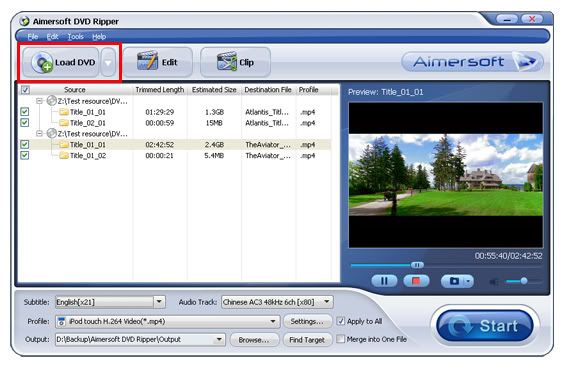Click the TheAviator destination of 2.4GB row
564x366 pixels.
tap(268, 145)
